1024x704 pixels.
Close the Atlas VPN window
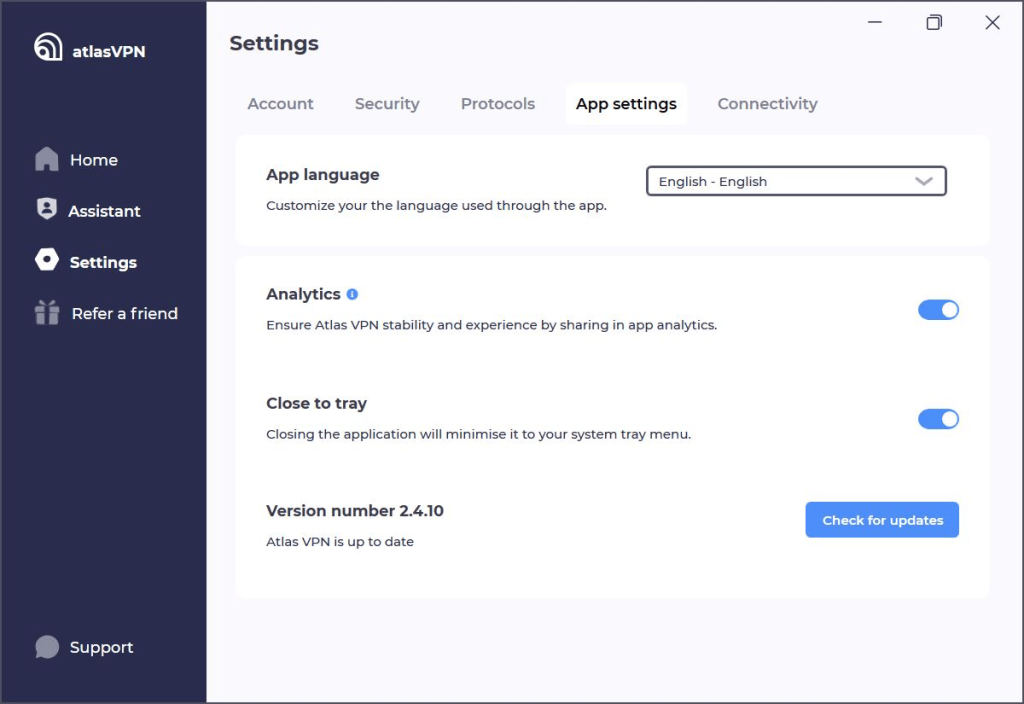(992, 22)
